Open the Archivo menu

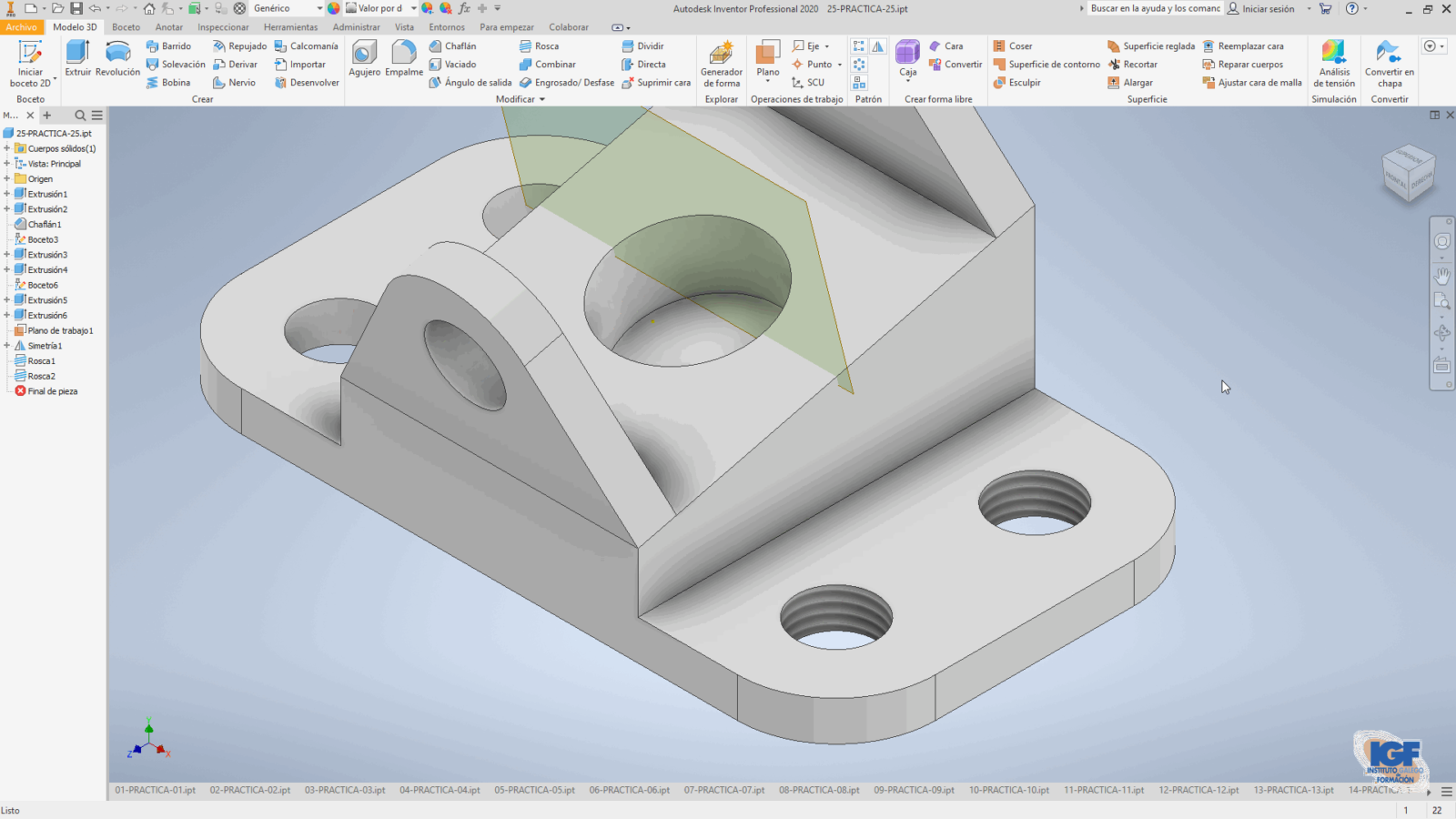click(21, 27)
